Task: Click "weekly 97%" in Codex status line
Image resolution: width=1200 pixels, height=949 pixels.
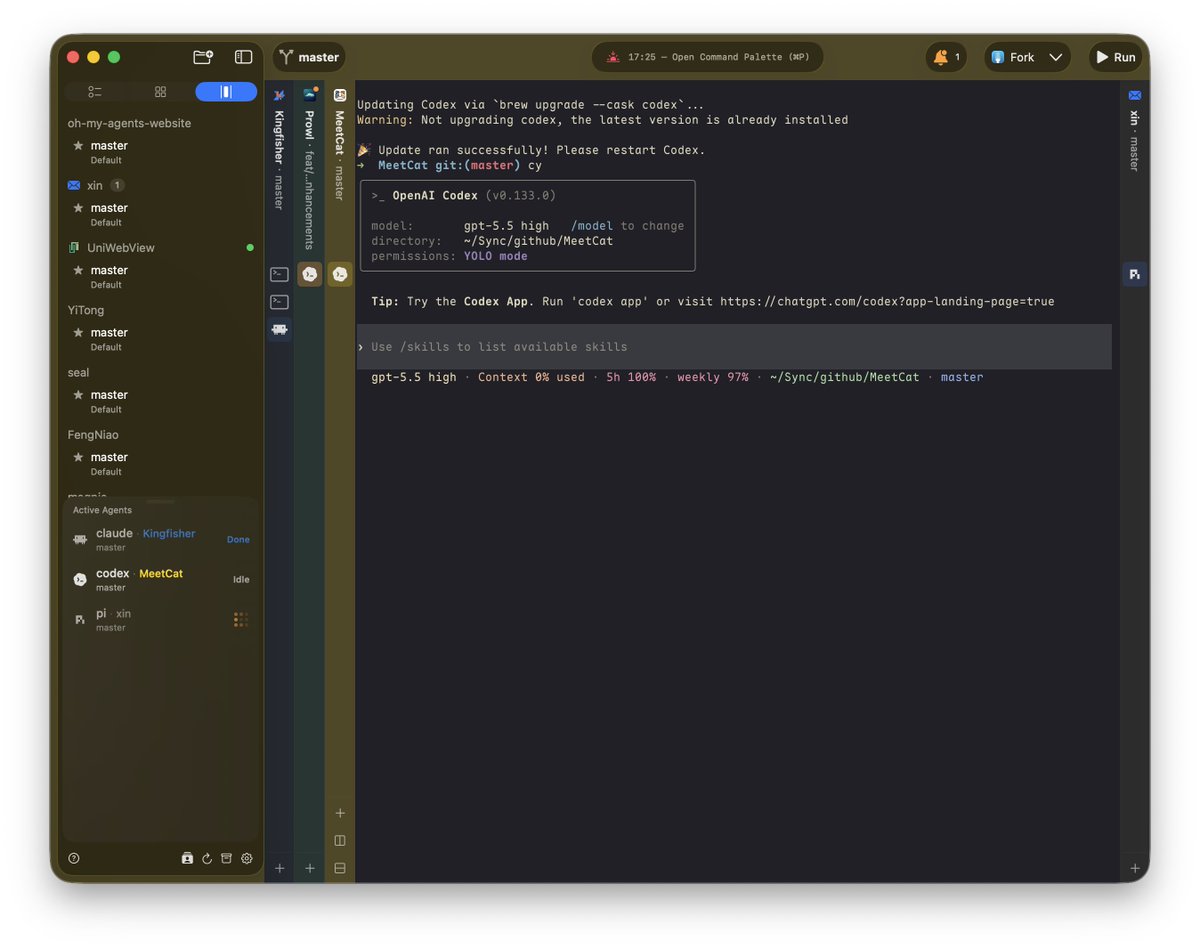Action: click(x=713, y=377)
